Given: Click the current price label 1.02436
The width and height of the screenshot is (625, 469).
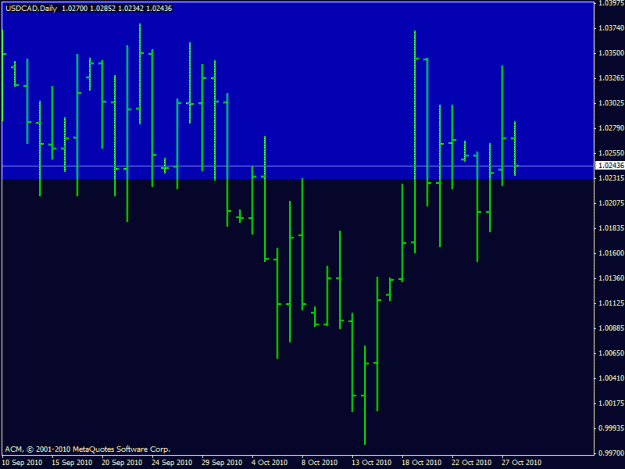Looking at the screenshot, I should 611,165.
